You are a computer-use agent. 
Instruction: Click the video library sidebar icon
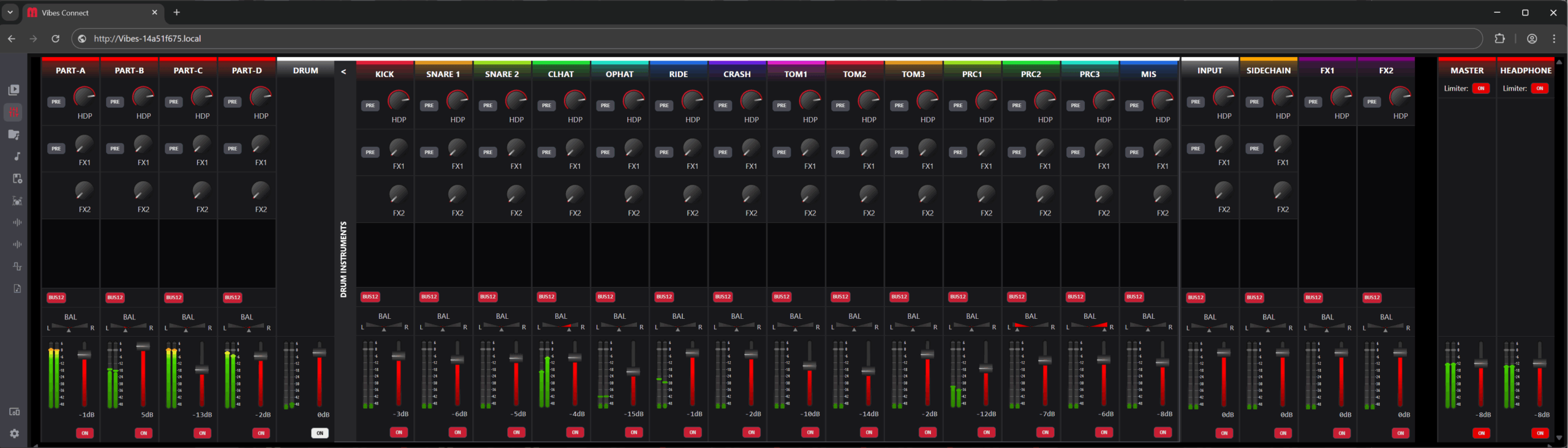tap(13, 90)
